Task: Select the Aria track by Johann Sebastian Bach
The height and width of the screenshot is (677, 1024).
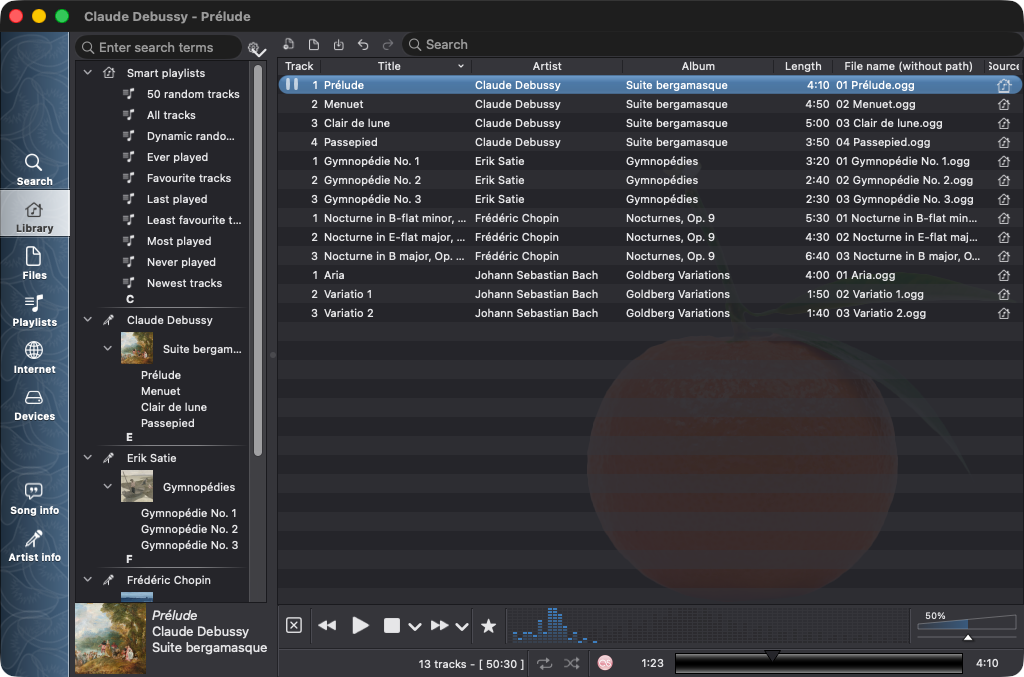Action: coord(649,275)
